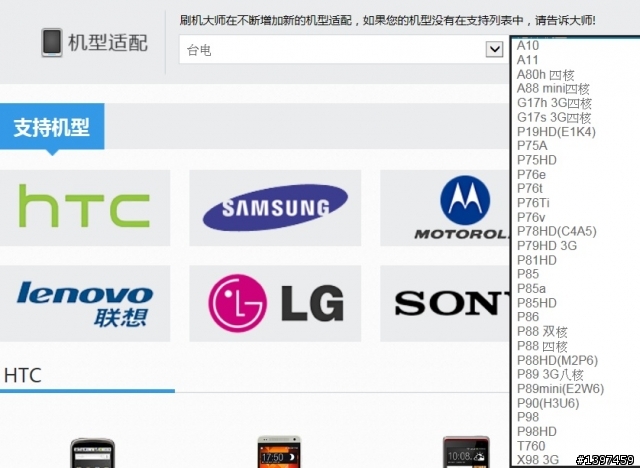
Task: Select A11 in the model list
Action: (x=527, y=60)
